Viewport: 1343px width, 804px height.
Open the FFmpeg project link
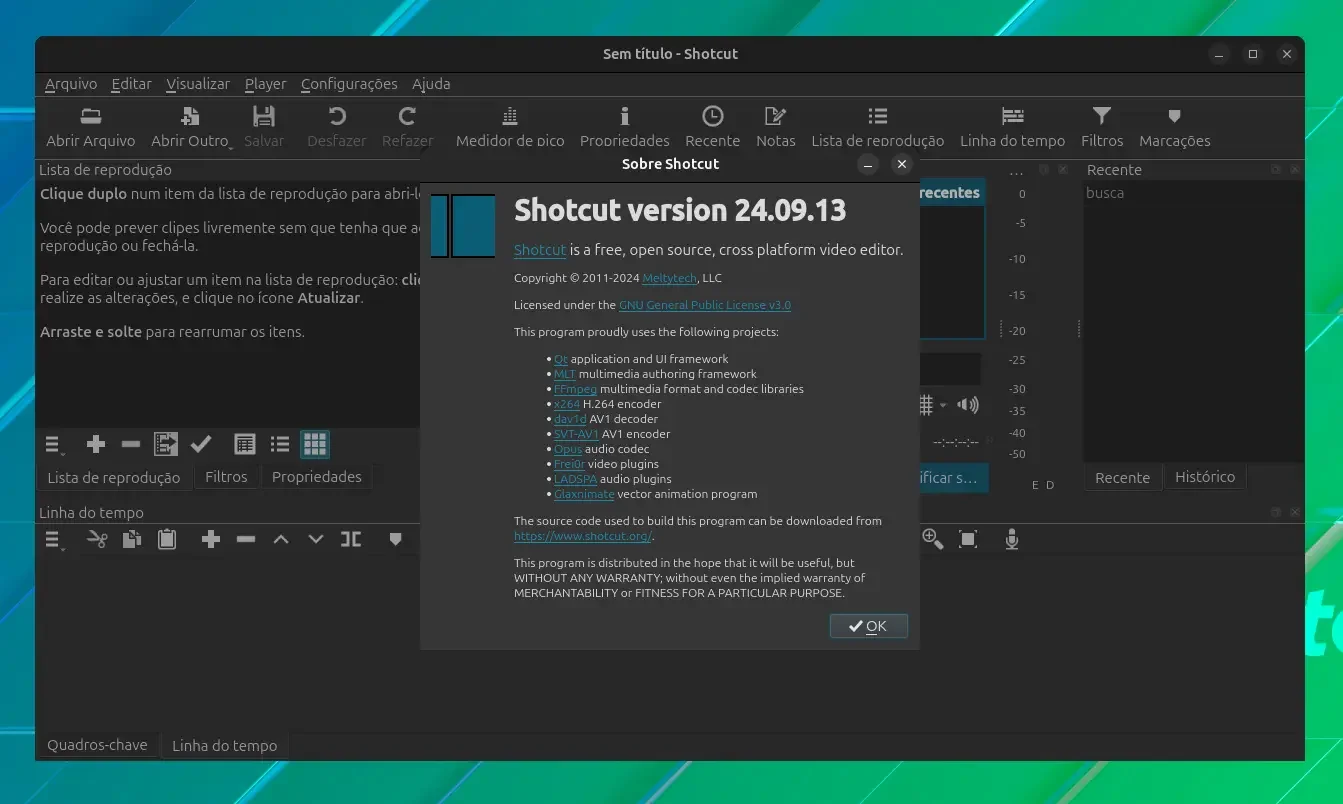[575, 389]
